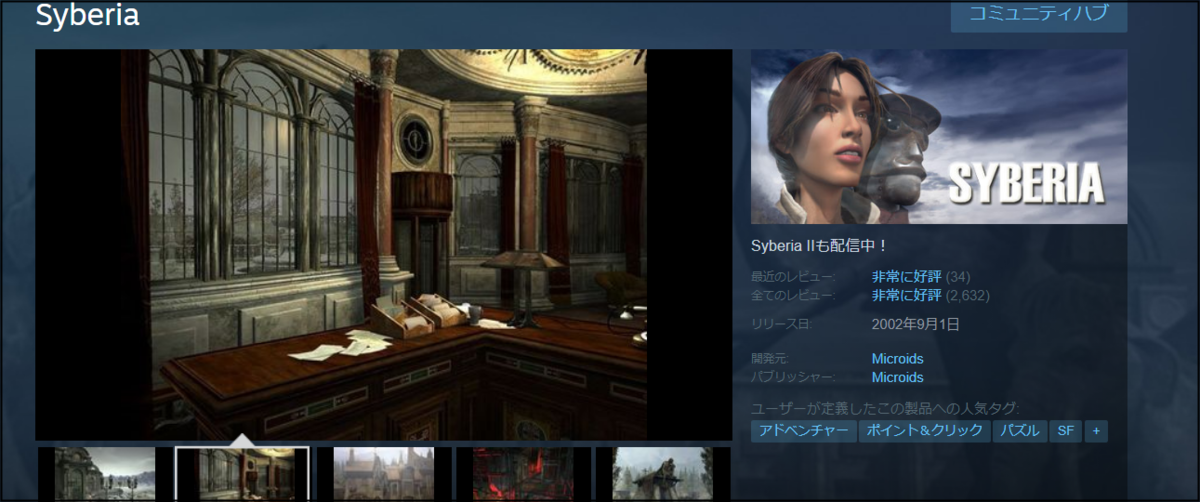Click the main office interior screenshot
This screenshot has height=502, width=1200.
384,244
